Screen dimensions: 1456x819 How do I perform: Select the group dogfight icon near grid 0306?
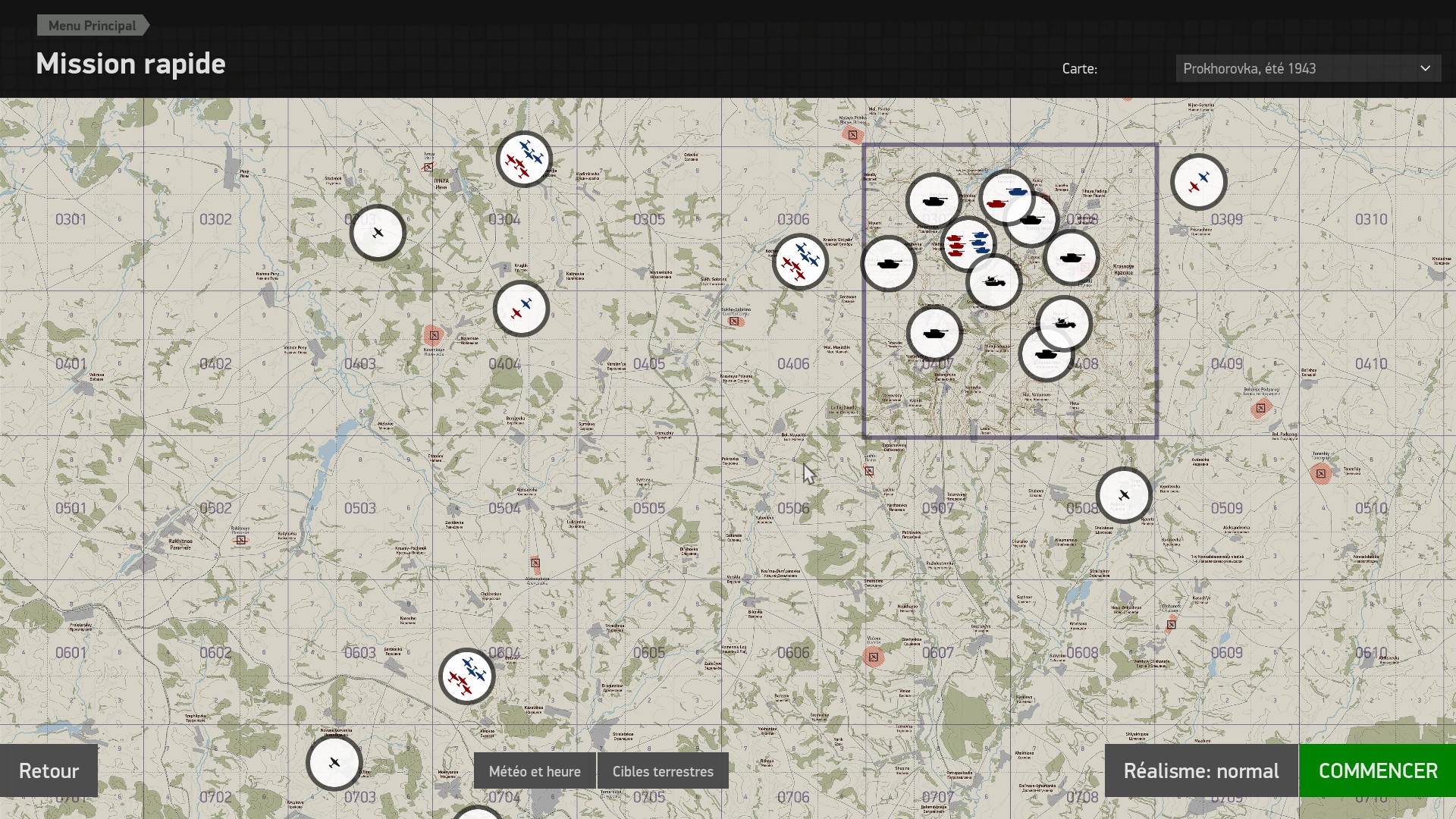coord(800,262)
